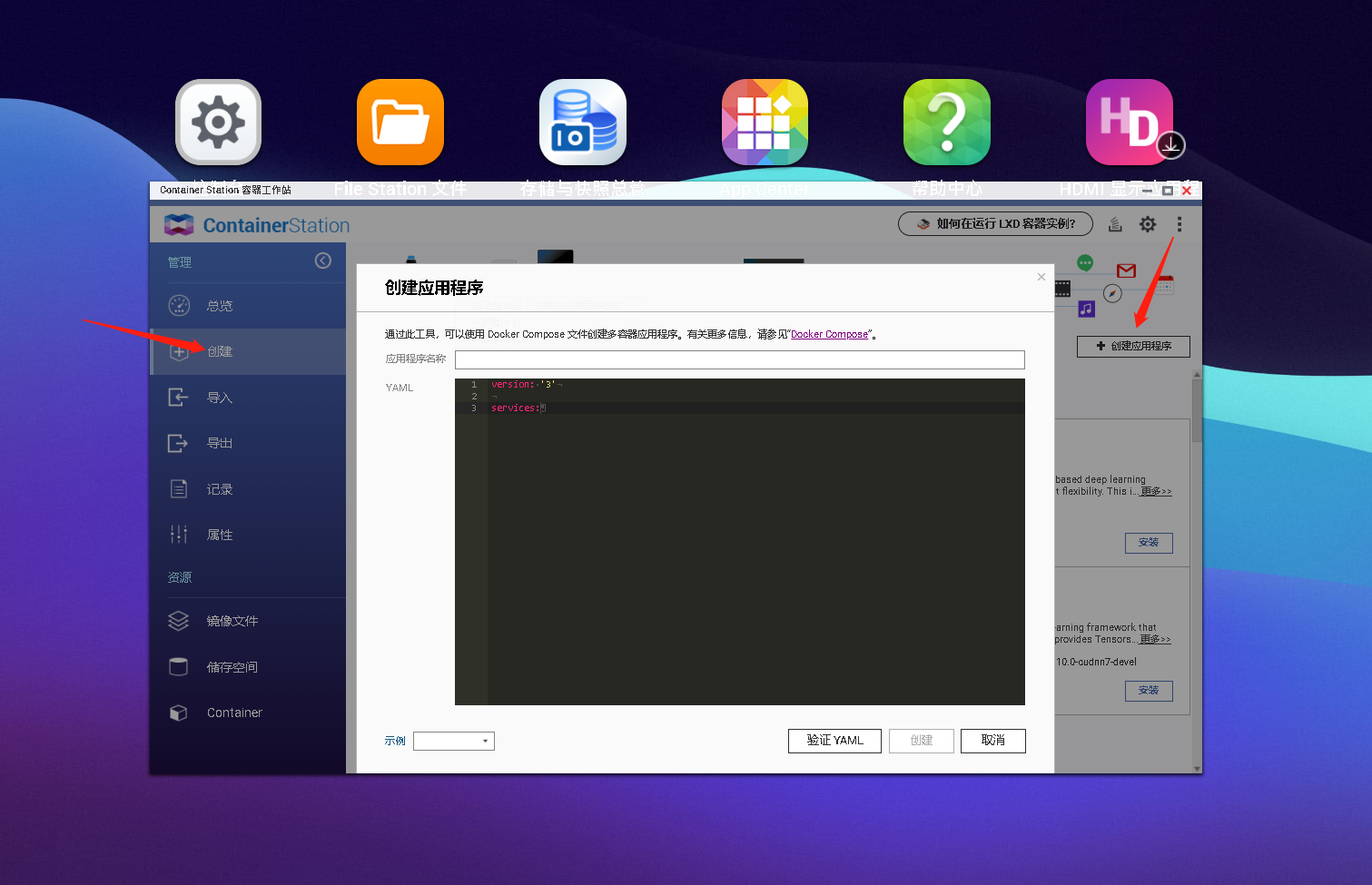Open HDMI display application icon
The height and width of the screenshot is (885, 1372).
[1130, 123]
